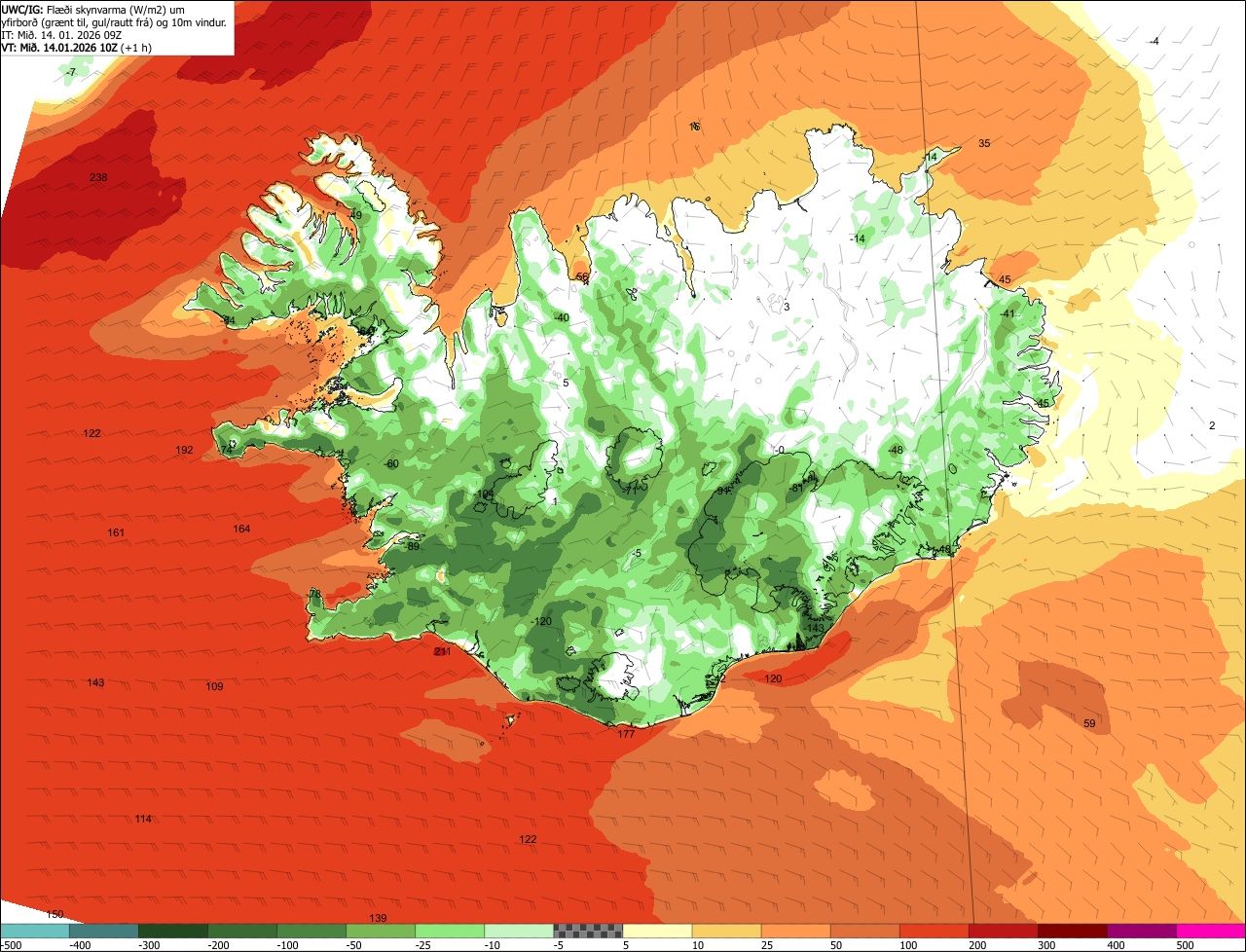The height and width of the screenshot is (952, 1246).
Task: Click the 150 flux value on the map
Action: [x=55, y=914]
